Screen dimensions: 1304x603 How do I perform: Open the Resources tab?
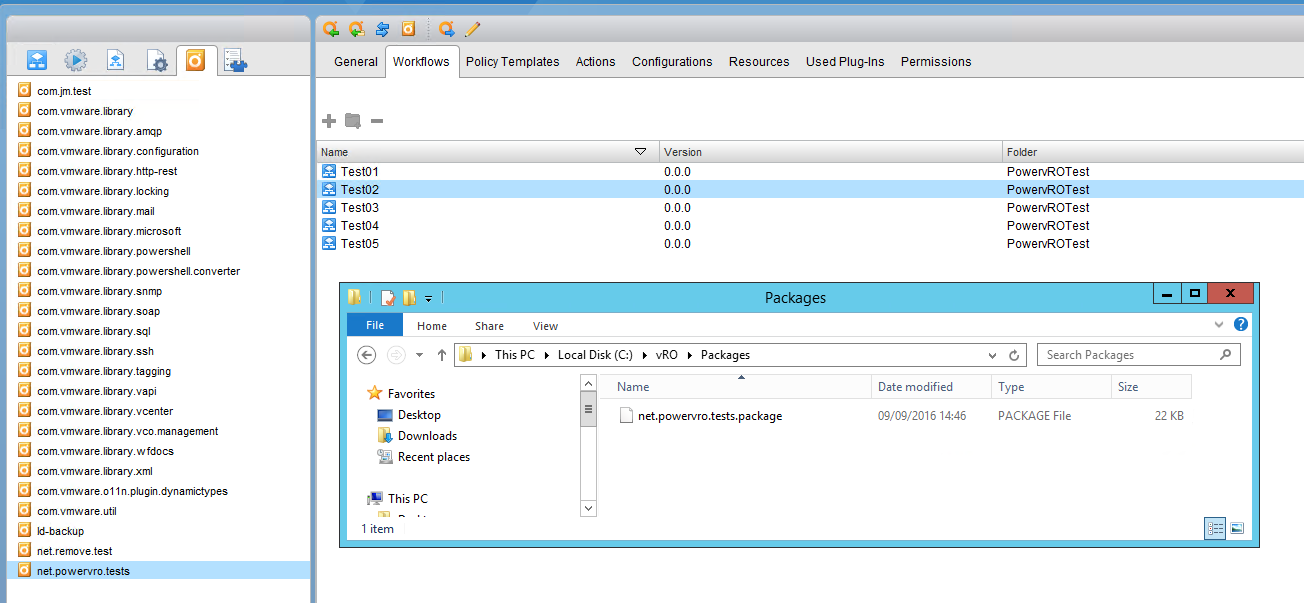[x=759, y=62]
